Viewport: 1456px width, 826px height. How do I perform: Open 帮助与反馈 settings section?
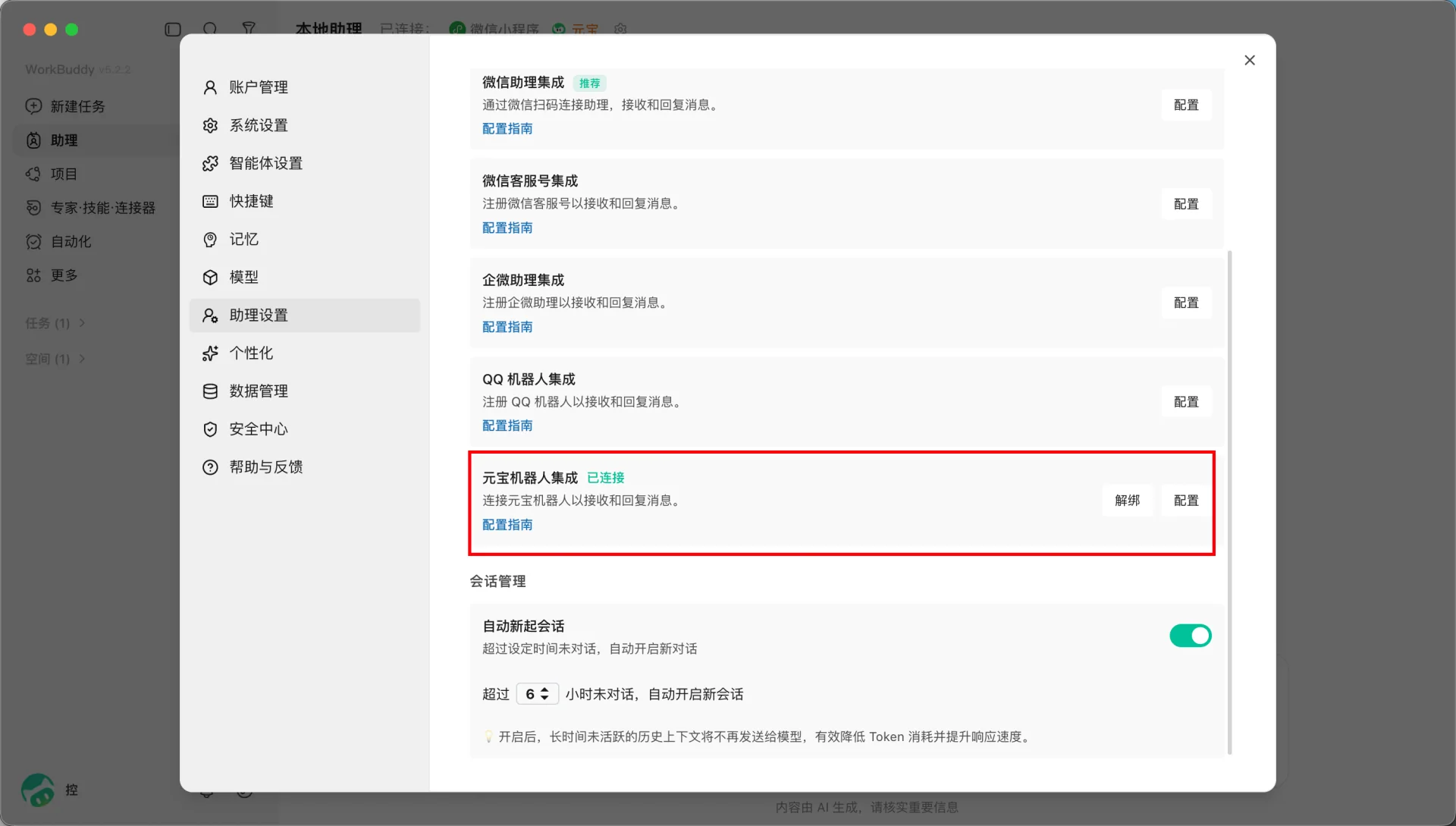(304, 466)
